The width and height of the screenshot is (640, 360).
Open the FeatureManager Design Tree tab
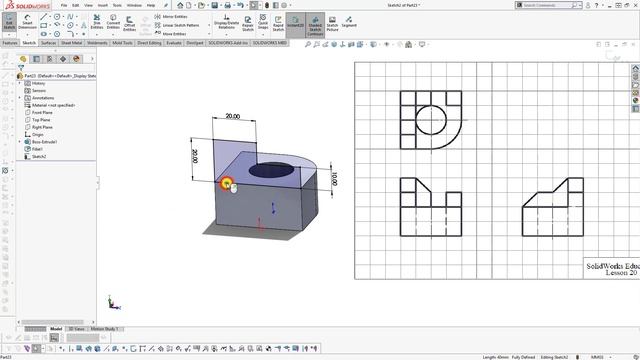(x=23, y=59)
